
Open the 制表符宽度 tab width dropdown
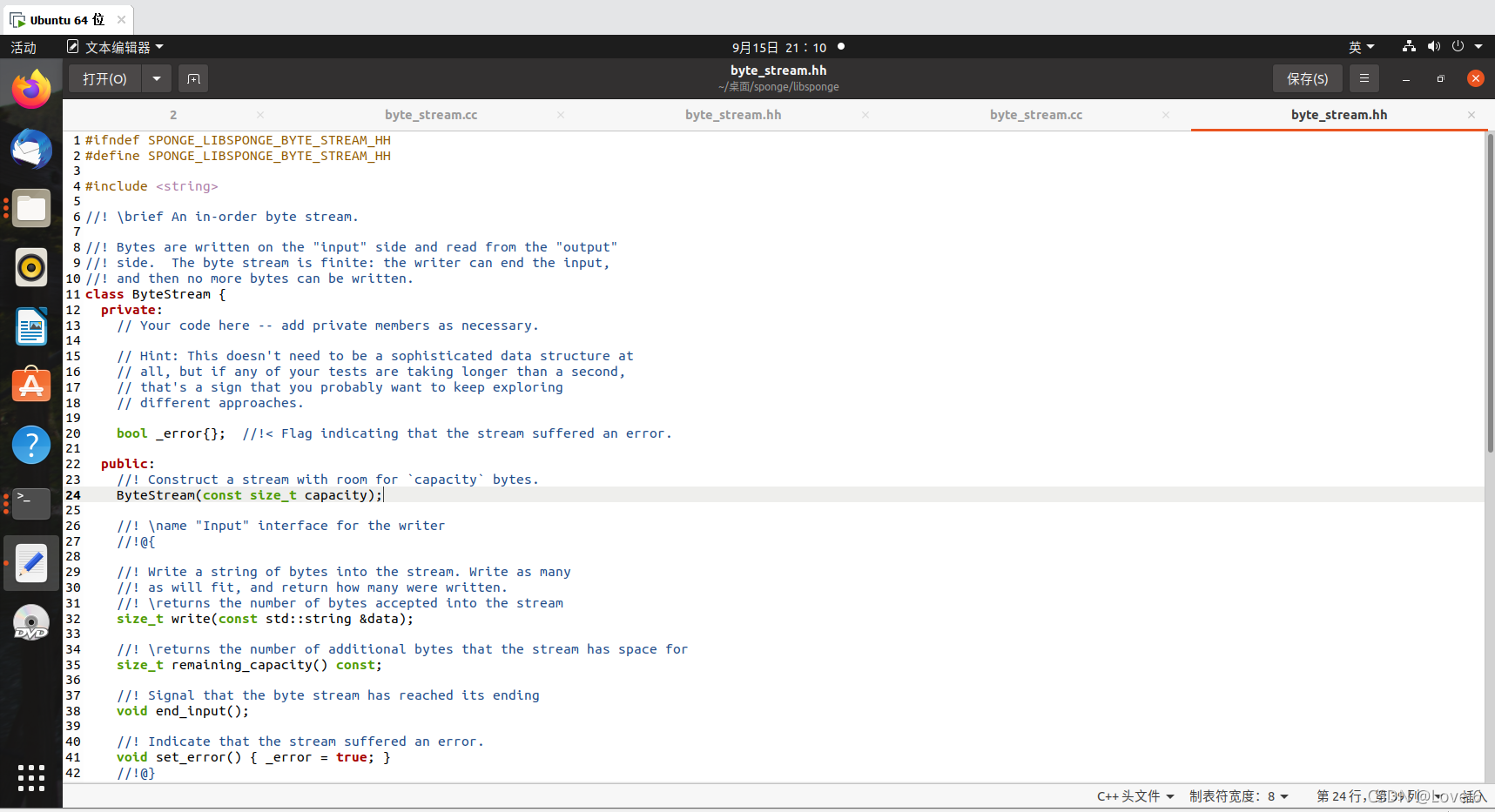pos(1238,796)
